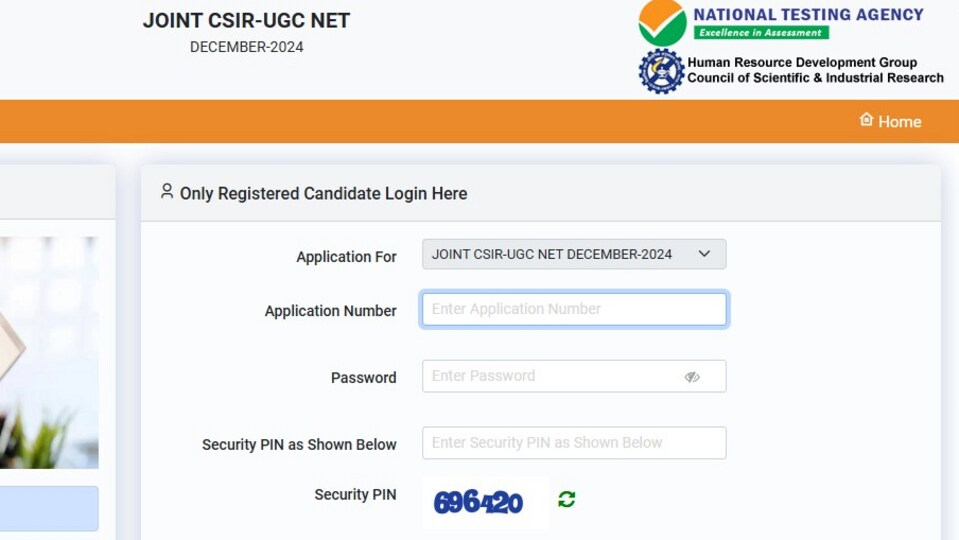Expand the dropdown chevron arrow
Image resolution: width=959 pixels, height=540 pixels.
click(704, 253)
